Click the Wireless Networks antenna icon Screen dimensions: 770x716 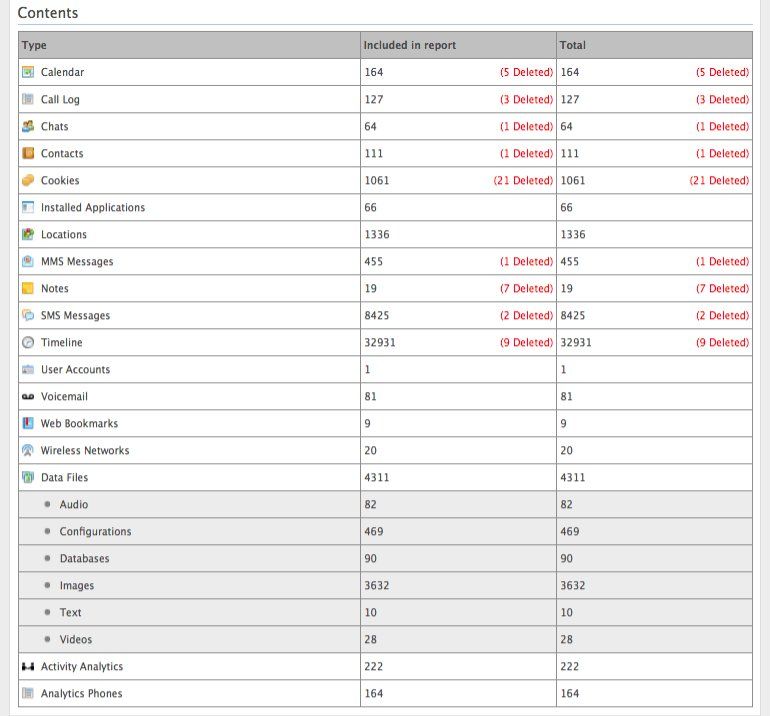tap(28, 450)
